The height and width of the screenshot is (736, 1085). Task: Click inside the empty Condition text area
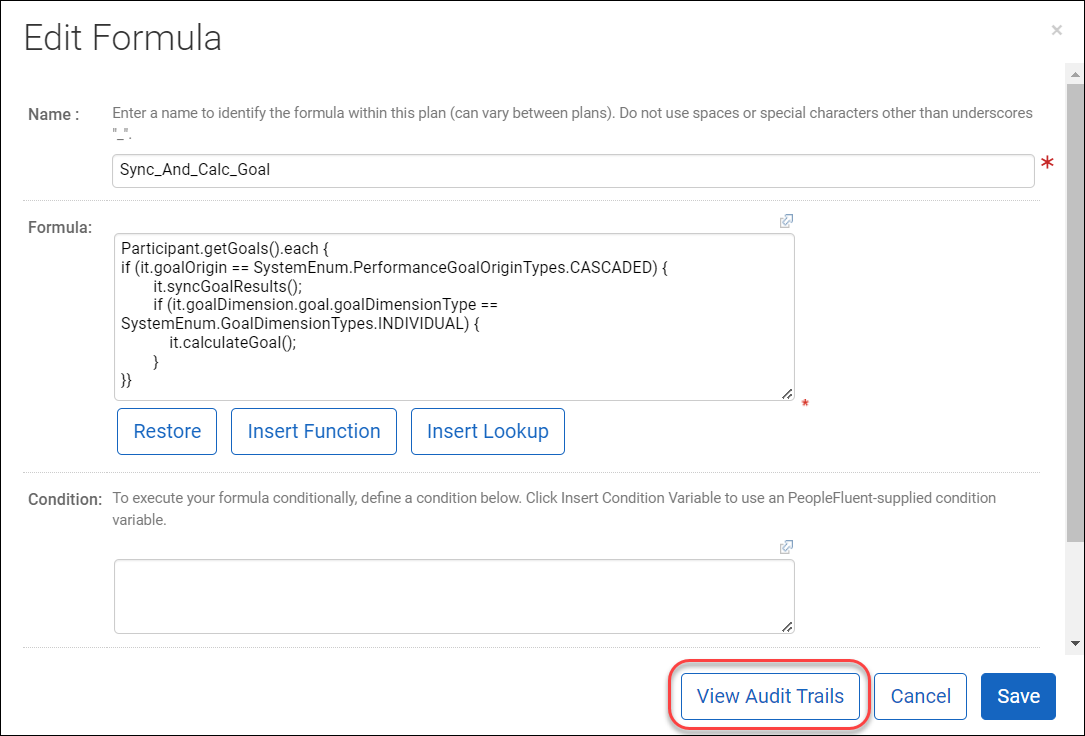[x=454, y=596]
